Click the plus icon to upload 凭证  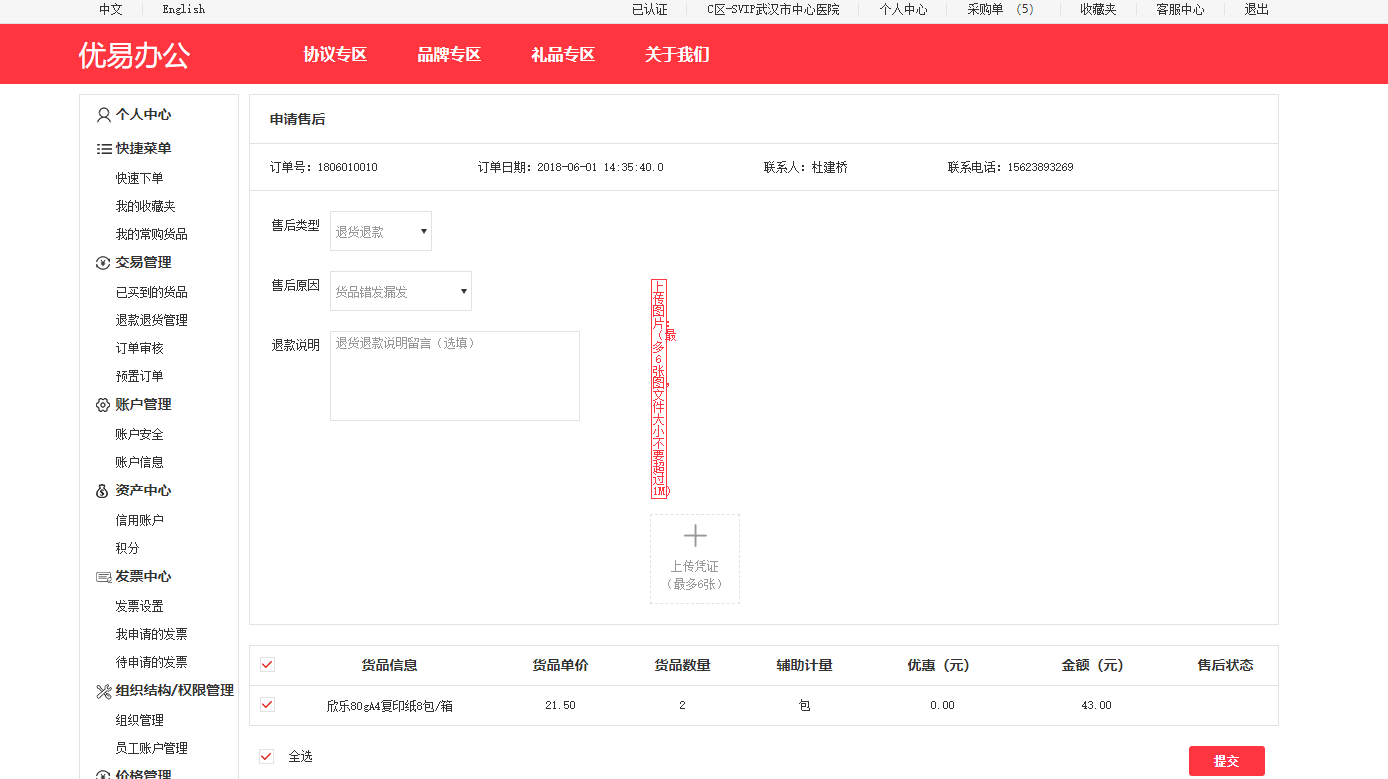pos(695,536)
